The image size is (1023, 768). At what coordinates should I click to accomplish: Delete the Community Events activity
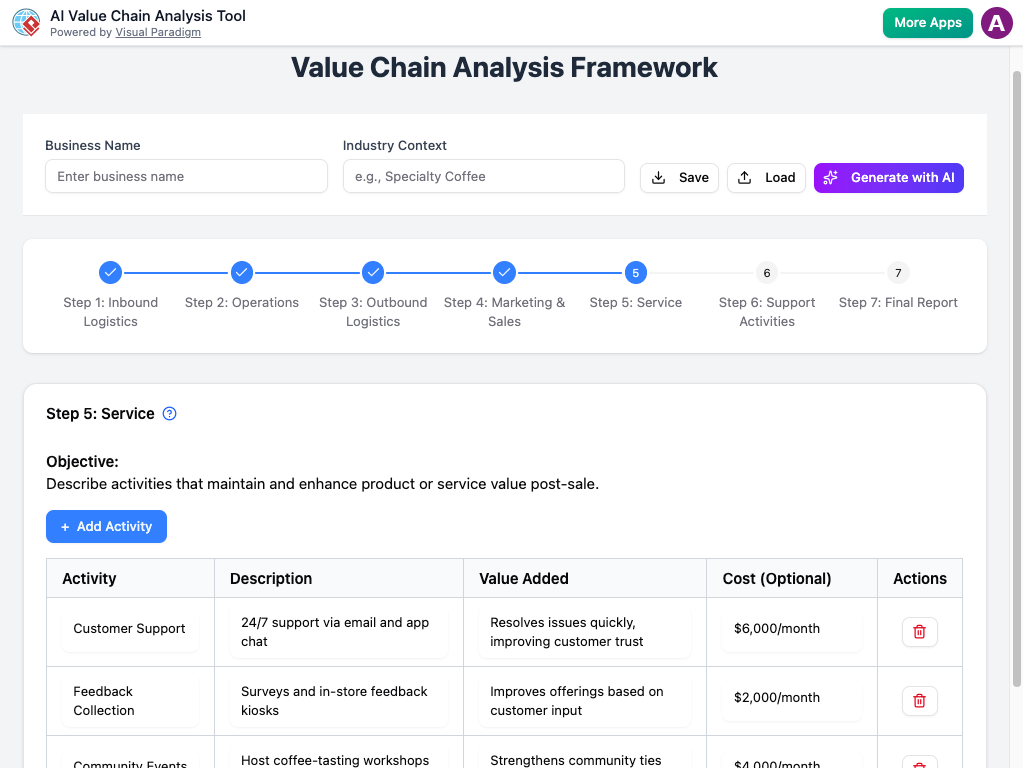point(919,761)
